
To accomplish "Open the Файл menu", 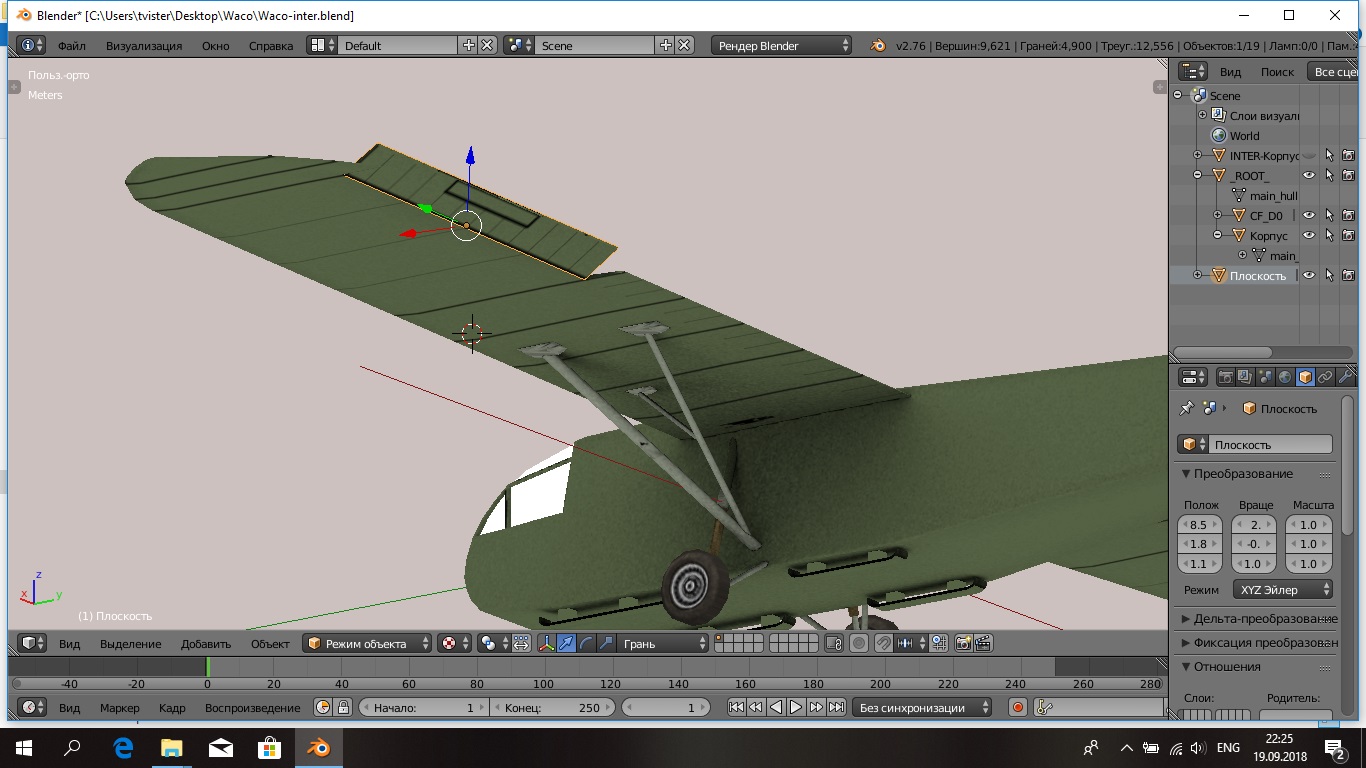I will [x=71, y=45].
